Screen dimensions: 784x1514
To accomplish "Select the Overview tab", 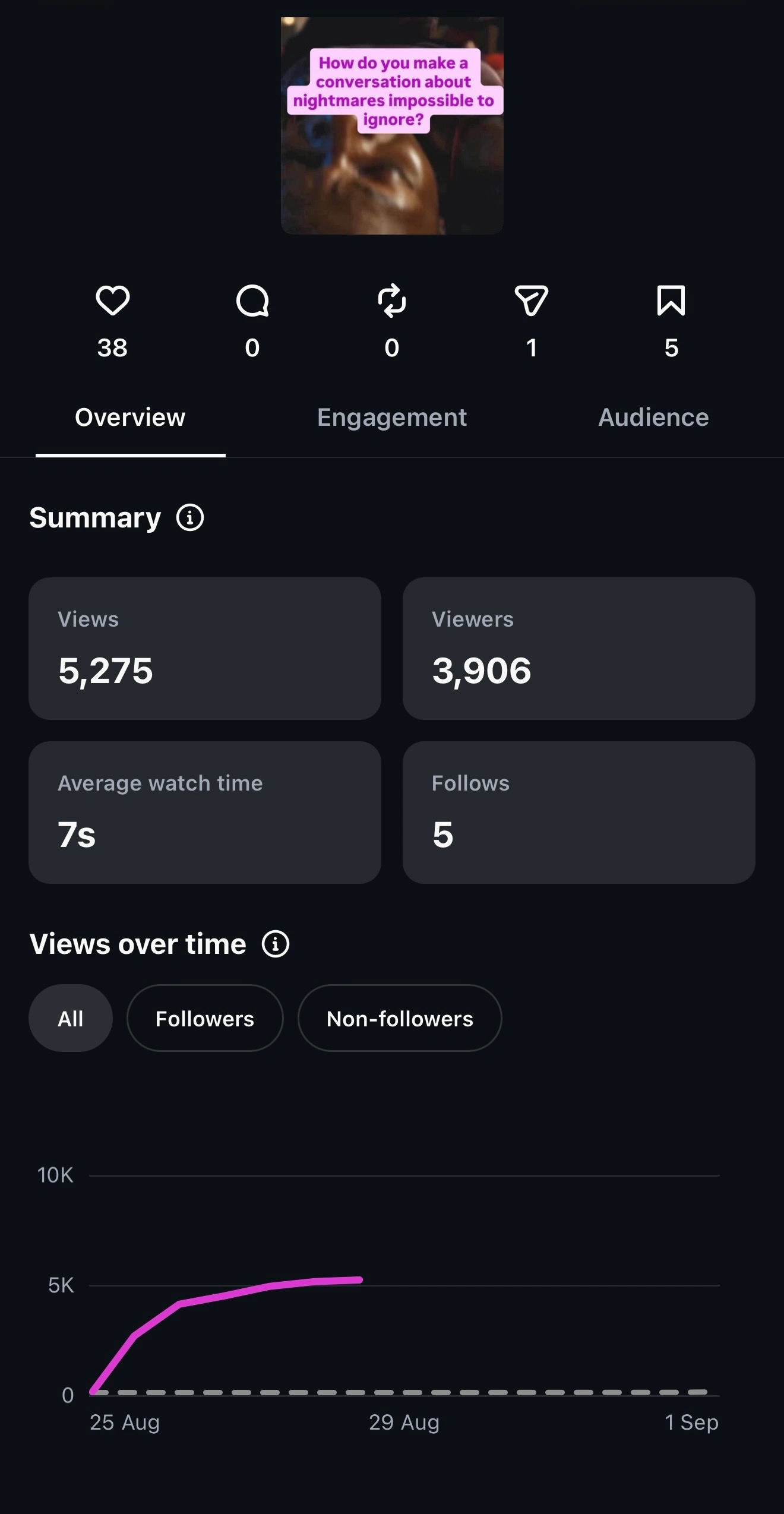I will (130, 418).
